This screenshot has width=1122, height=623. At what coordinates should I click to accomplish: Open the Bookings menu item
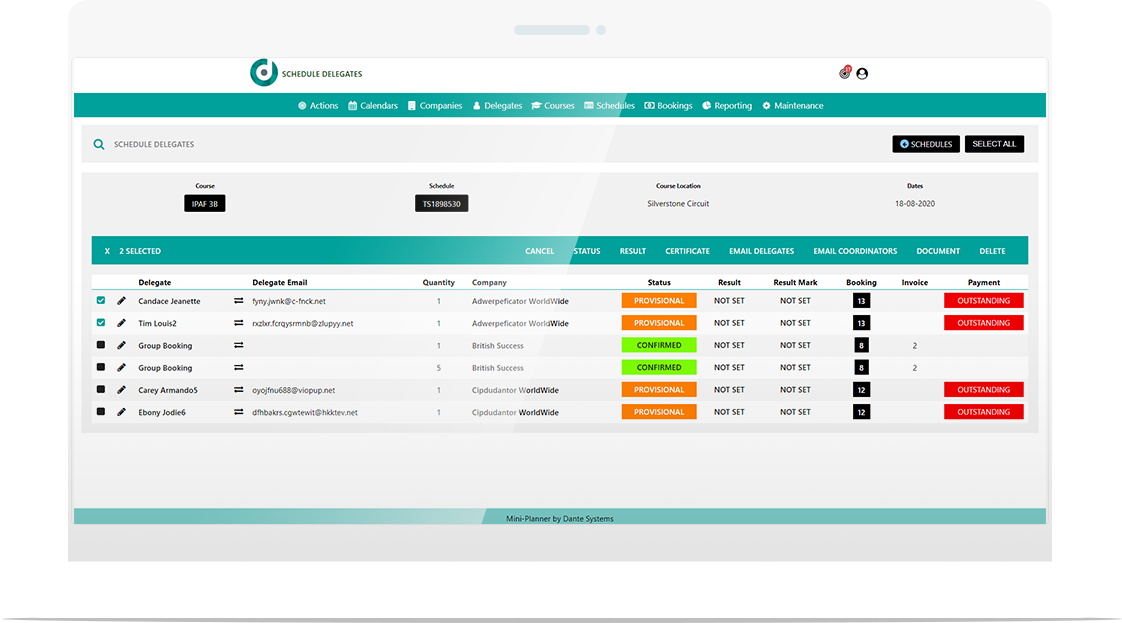coord(668,105)
